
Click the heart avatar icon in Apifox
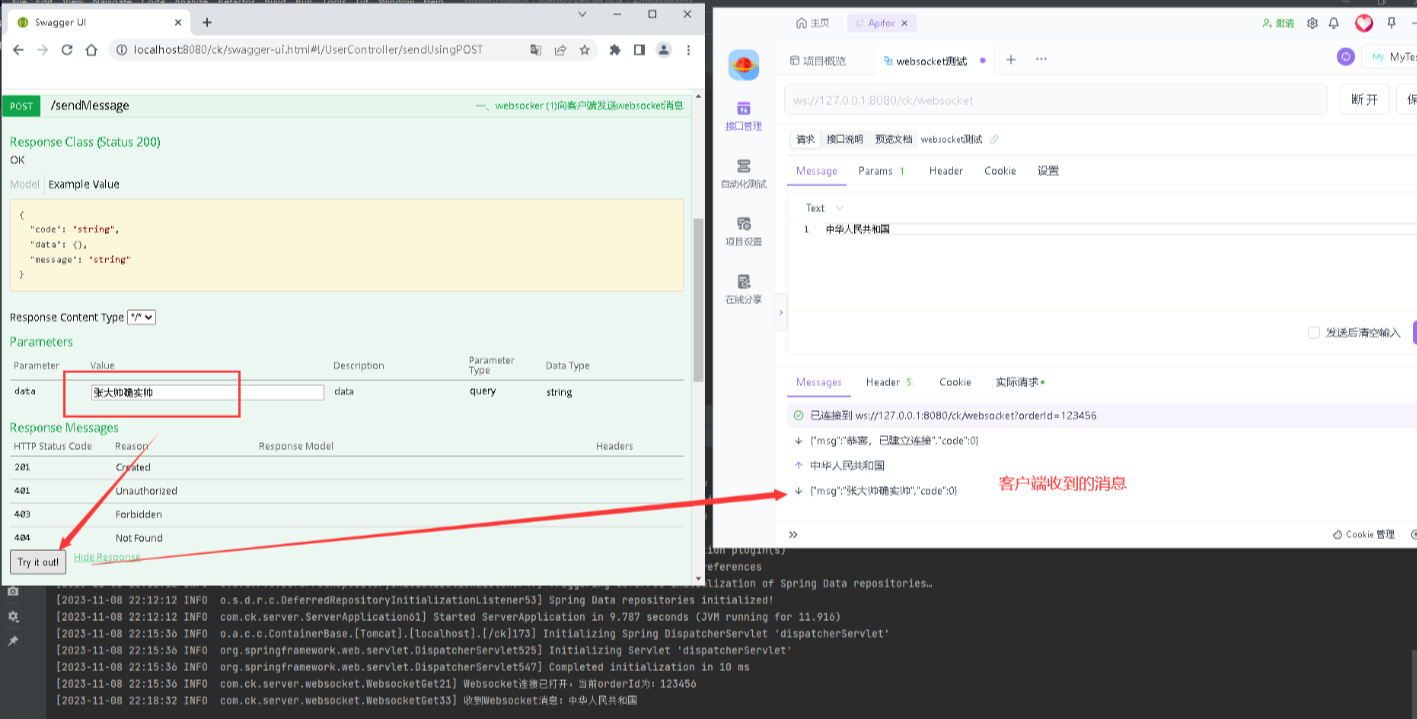point(1364,23)
